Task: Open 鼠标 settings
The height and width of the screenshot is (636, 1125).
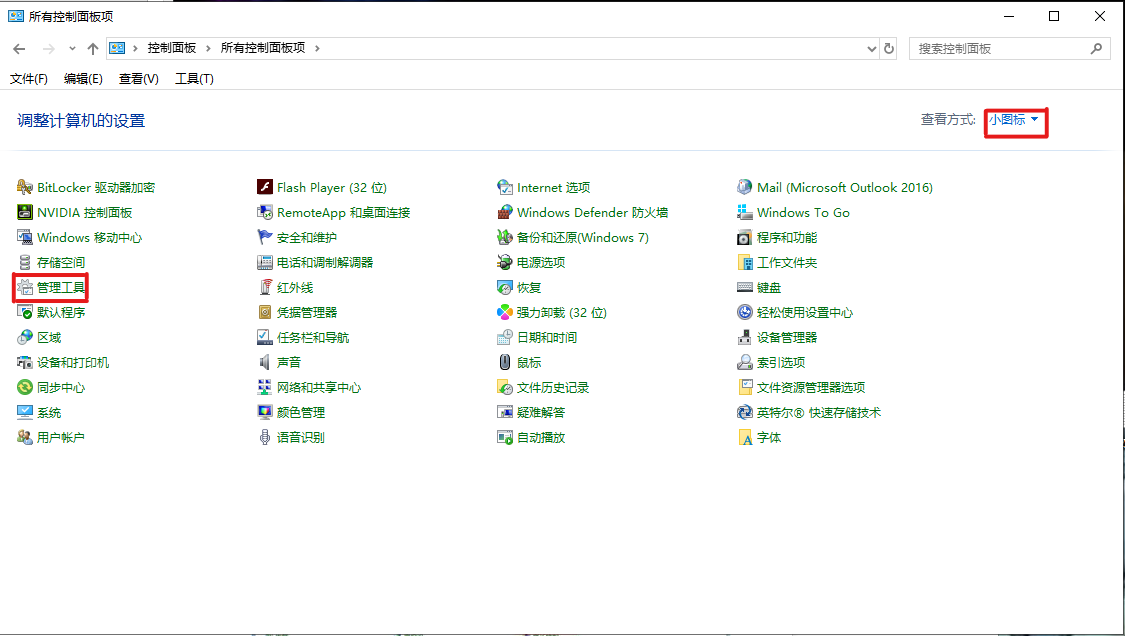Action: (x=530, y=361)
